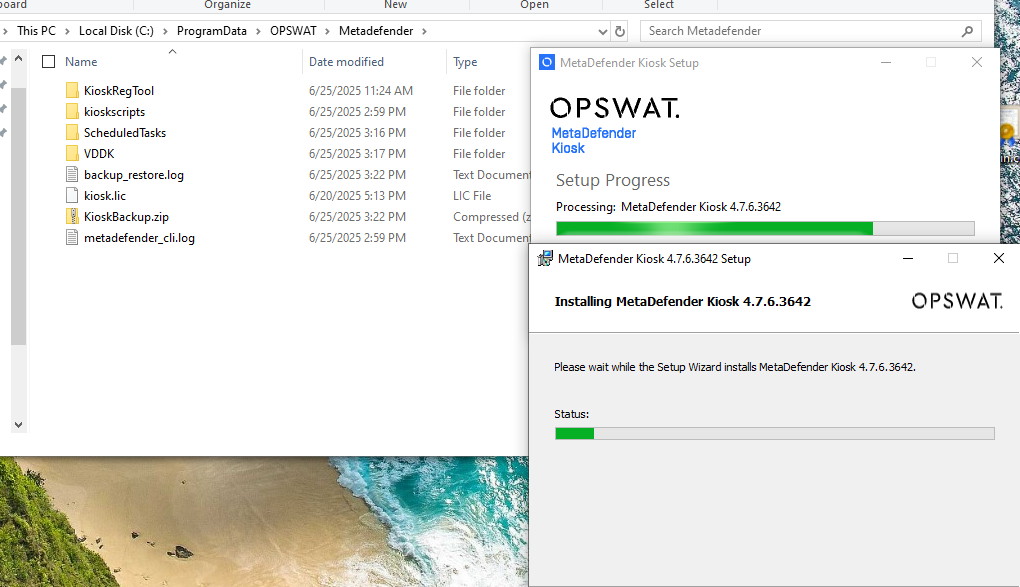Viewport: 1020px width, 587px height.
Task: Select the ScheduledTasks folder name
Action: click(125, 133)
